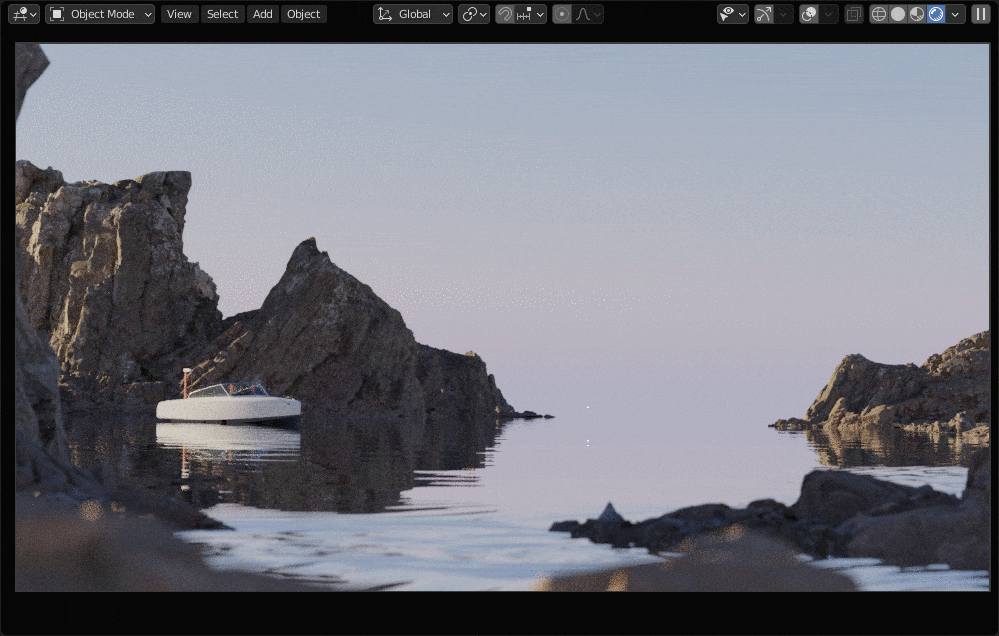Open the View menu
Viewport: 999px width, 636px height.
pyautogui.click(x=179, y=14)
